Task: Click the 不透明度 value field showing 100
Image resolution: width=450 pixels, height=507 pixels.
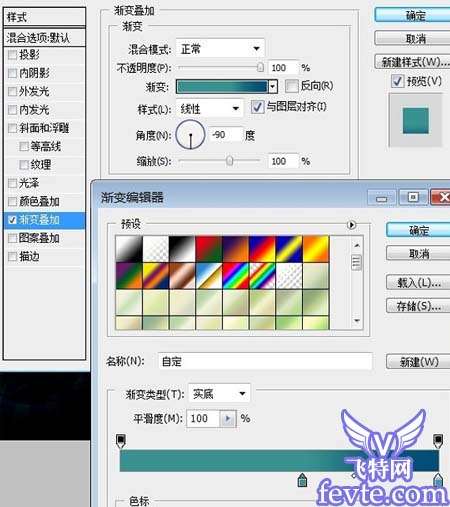Action: click(x=282, y=68)
